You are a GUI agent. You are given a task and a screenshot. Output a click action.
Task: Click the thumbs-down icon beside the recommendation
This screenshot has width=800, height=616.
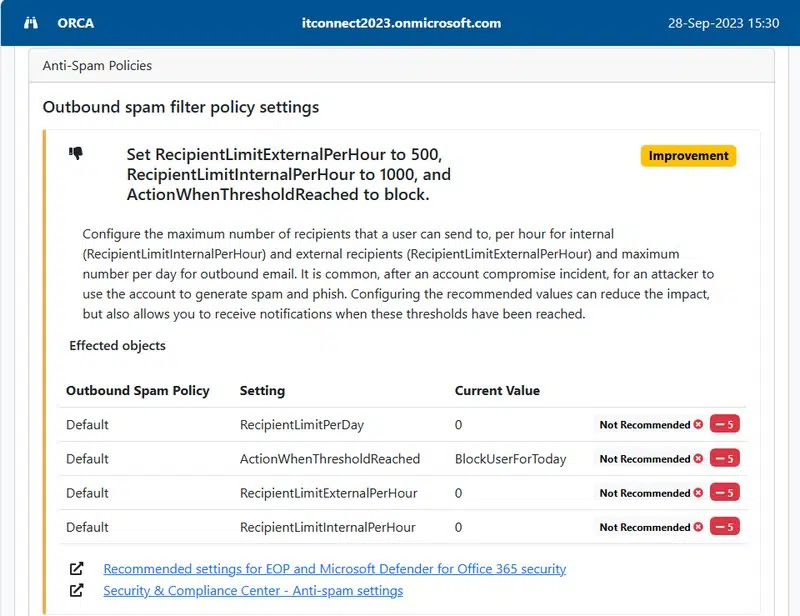point(76,154)
